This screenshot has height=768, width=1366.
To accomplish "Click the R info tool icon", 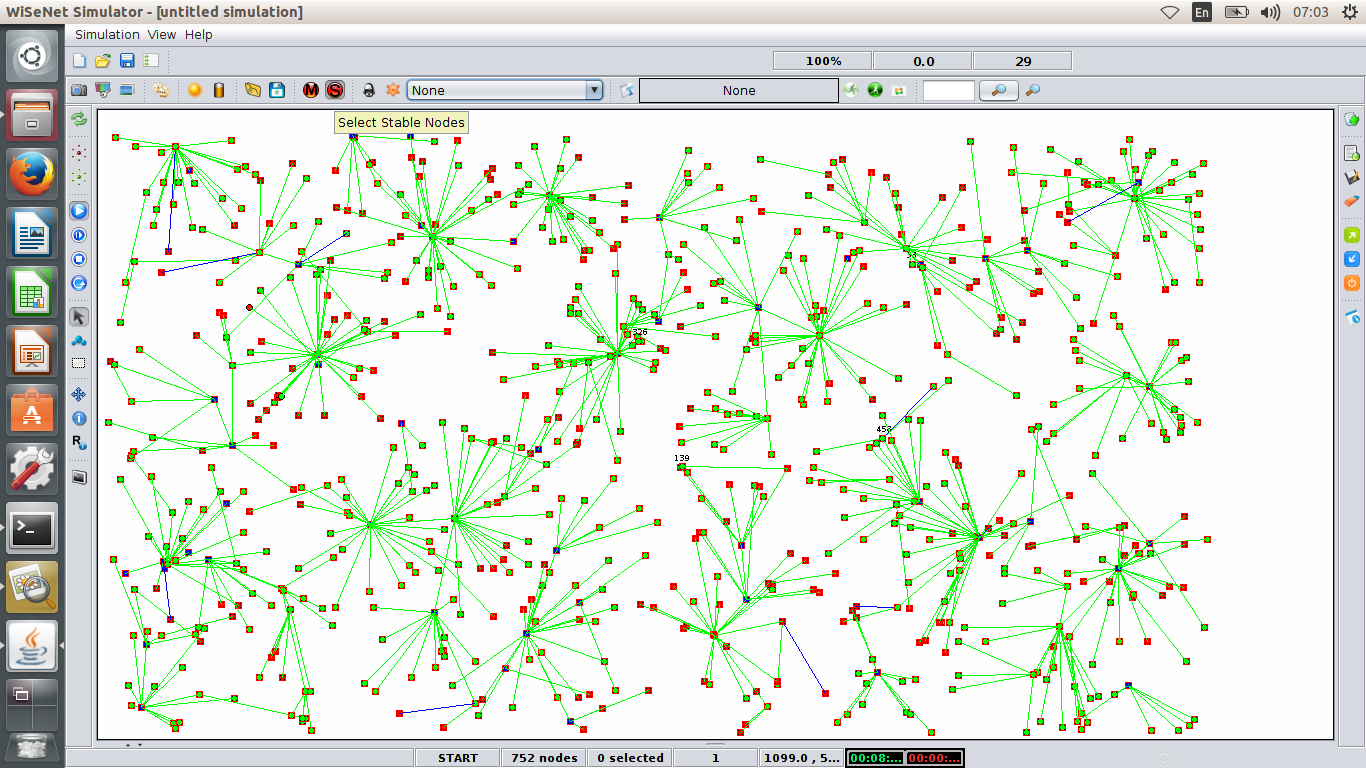I will 79,442.
